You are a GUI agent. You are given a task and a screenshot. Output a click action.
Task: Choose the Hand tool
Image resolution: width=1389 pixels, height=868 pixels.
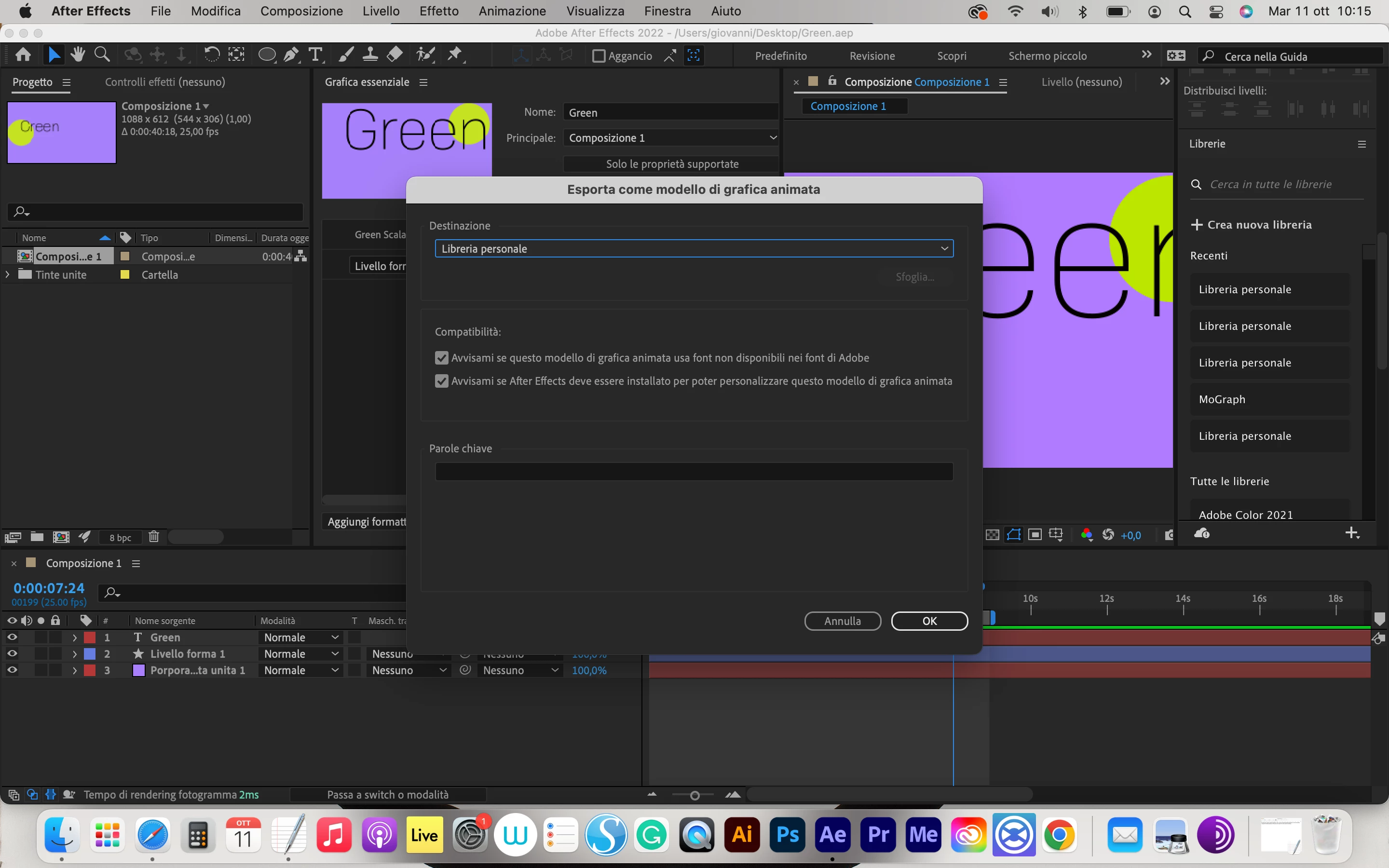[x=78, y=55]
